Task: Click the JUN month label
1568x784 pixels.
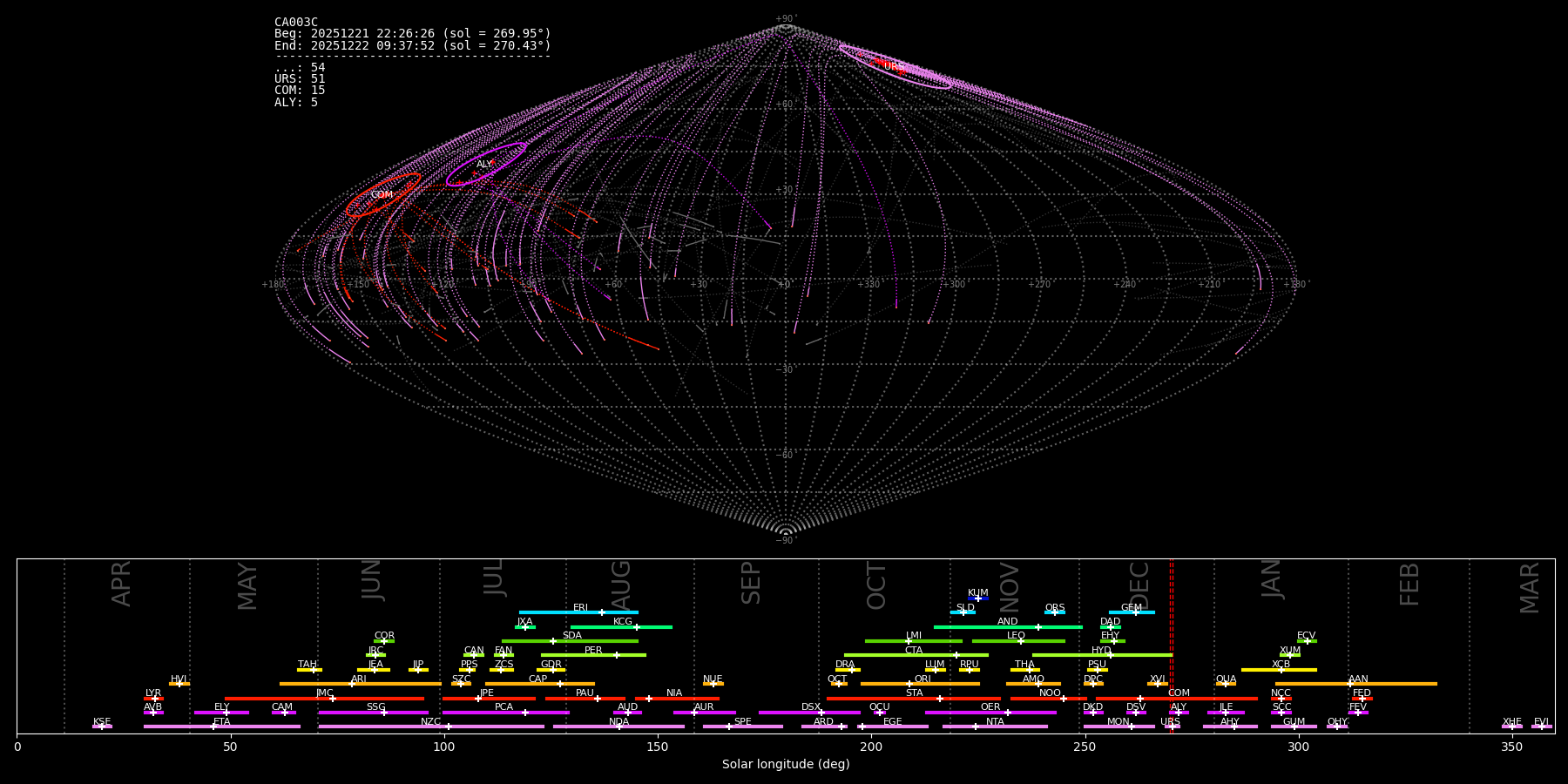Action: 372,579
